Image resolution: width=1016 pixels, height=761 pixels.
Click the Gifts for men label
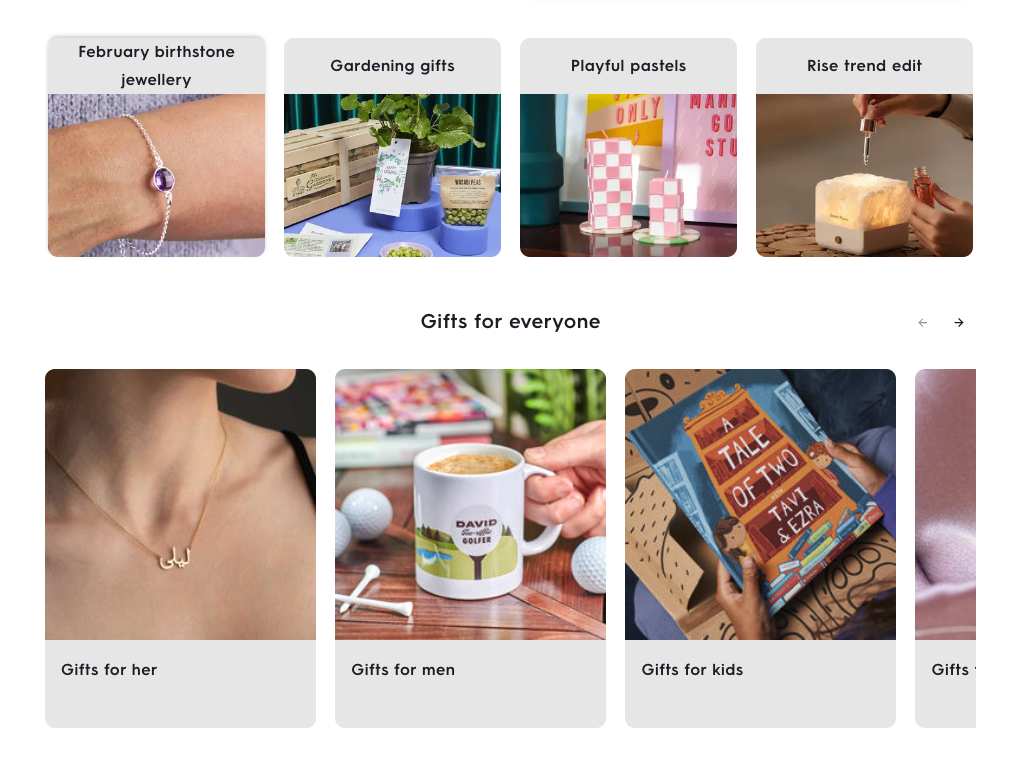[x=403, y=670]
